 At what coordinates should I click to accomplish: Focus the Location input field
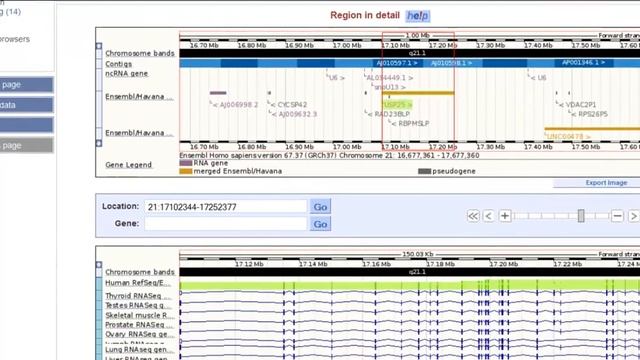(225, 207)
